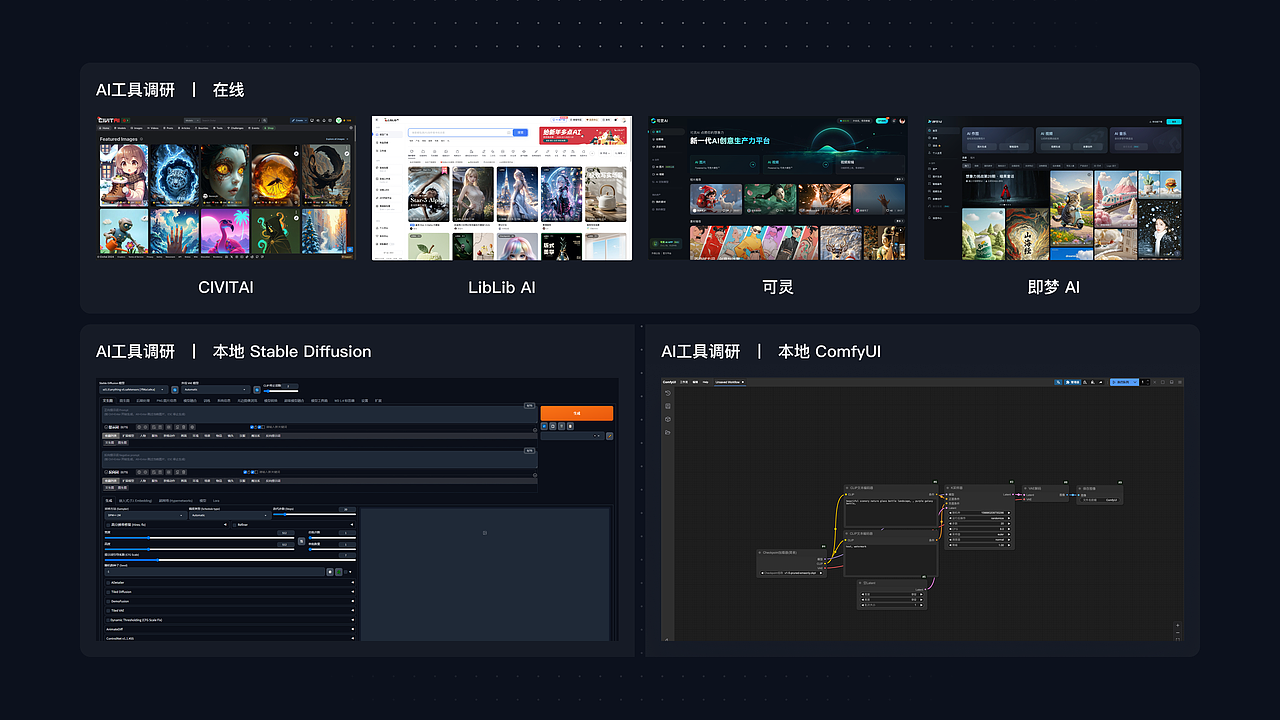The width and height of the screenshot is (1280, 720).
Task: Open ComfyUI model library cube icon
Action: [x=668, y=419]
